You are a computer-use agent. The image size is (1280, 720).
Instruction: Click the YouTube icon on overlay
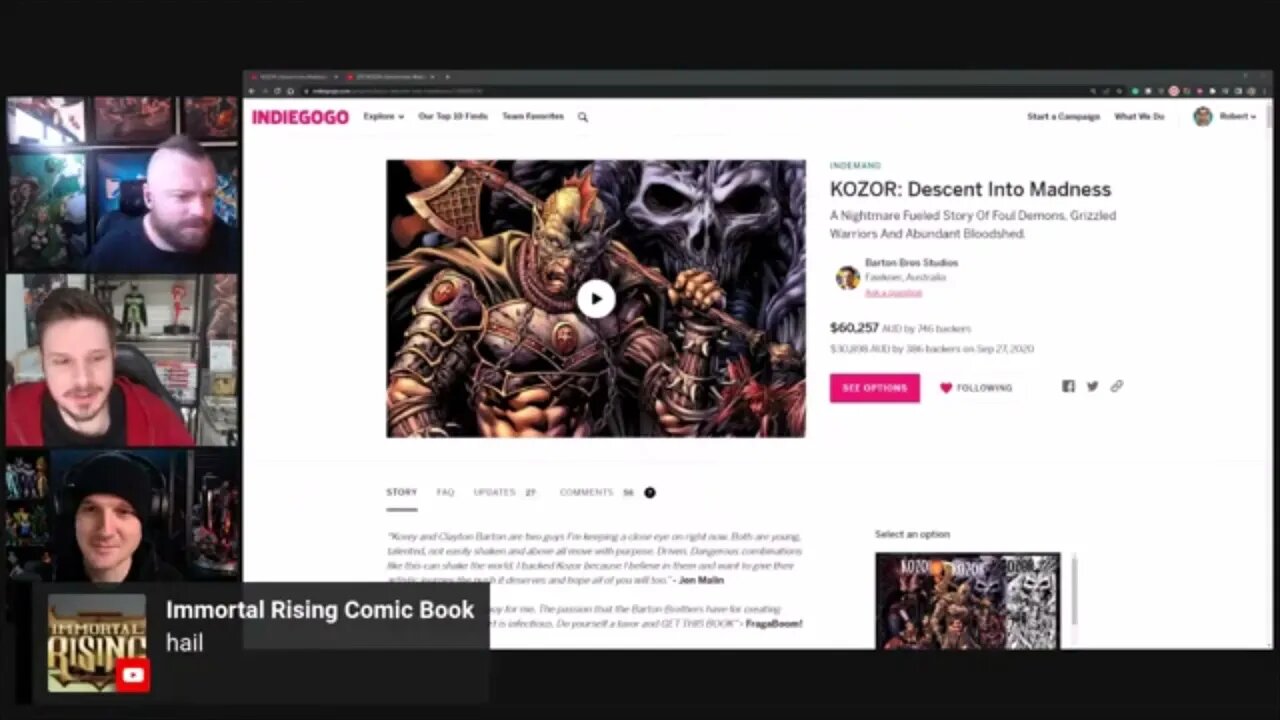(132, 675)
